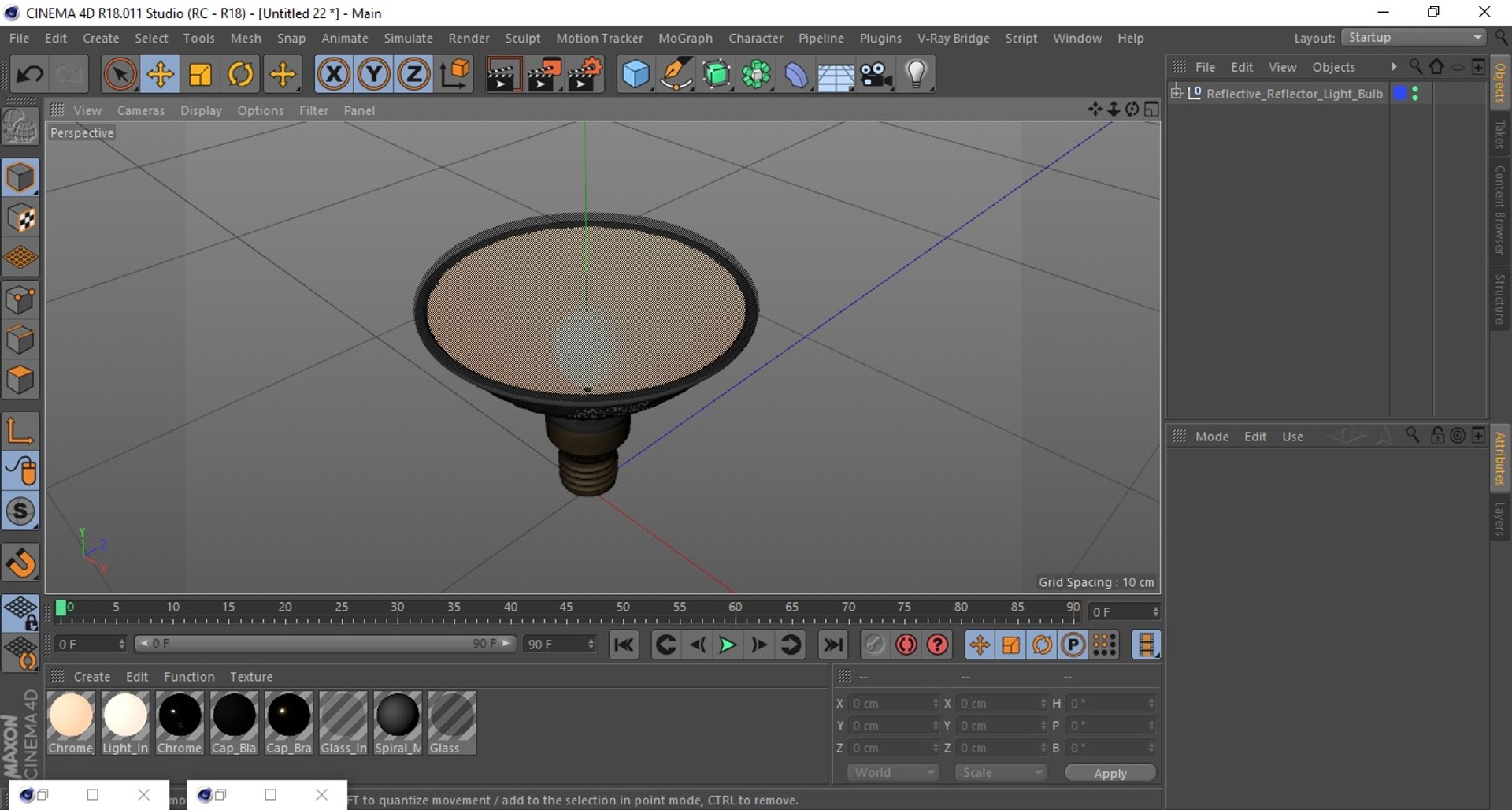Toggle X axis lock
1512x810 pixels.
point(334,75)
